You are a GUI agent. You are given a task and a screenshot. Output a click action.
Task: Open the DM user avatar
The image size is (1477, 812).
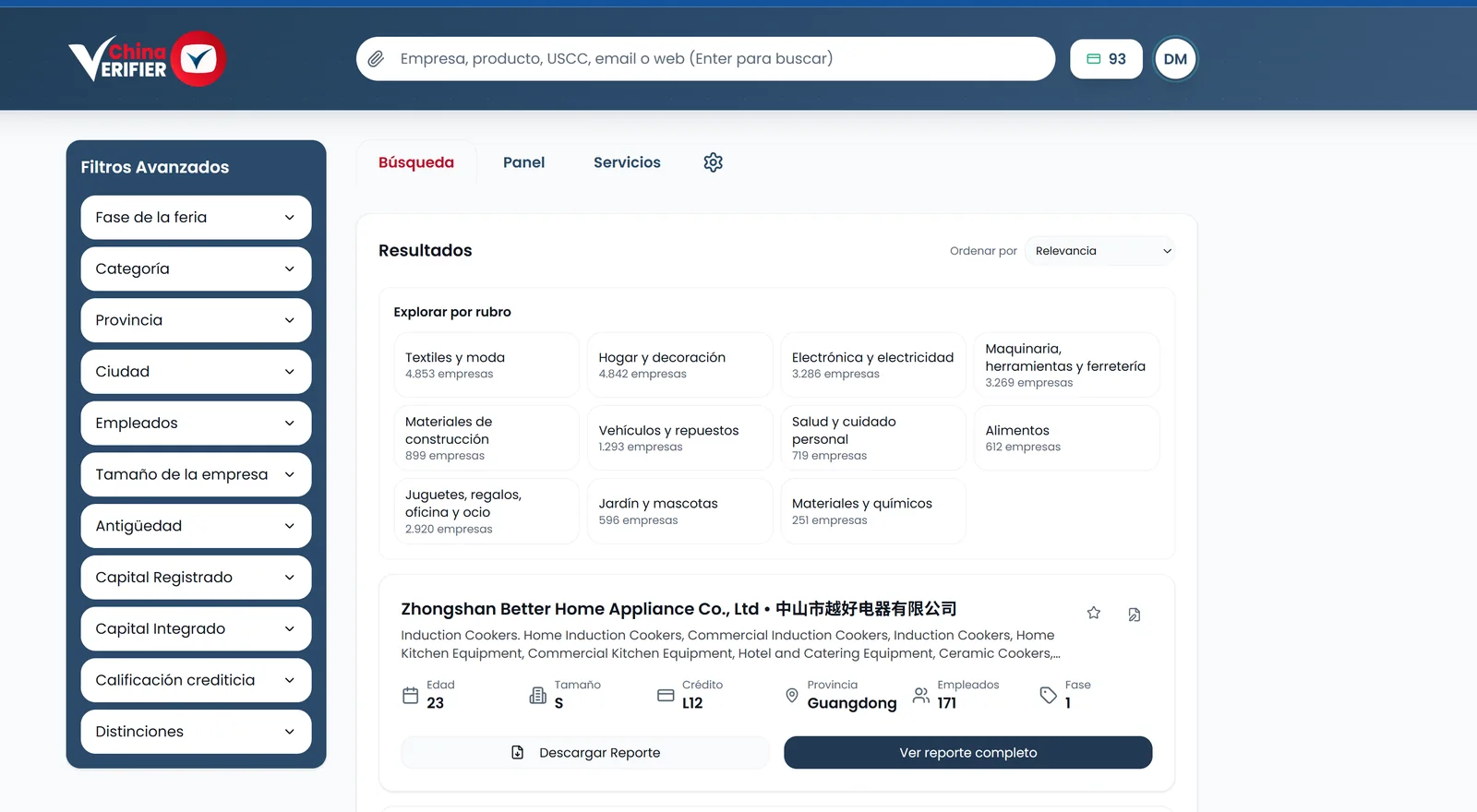(1175, 59)
